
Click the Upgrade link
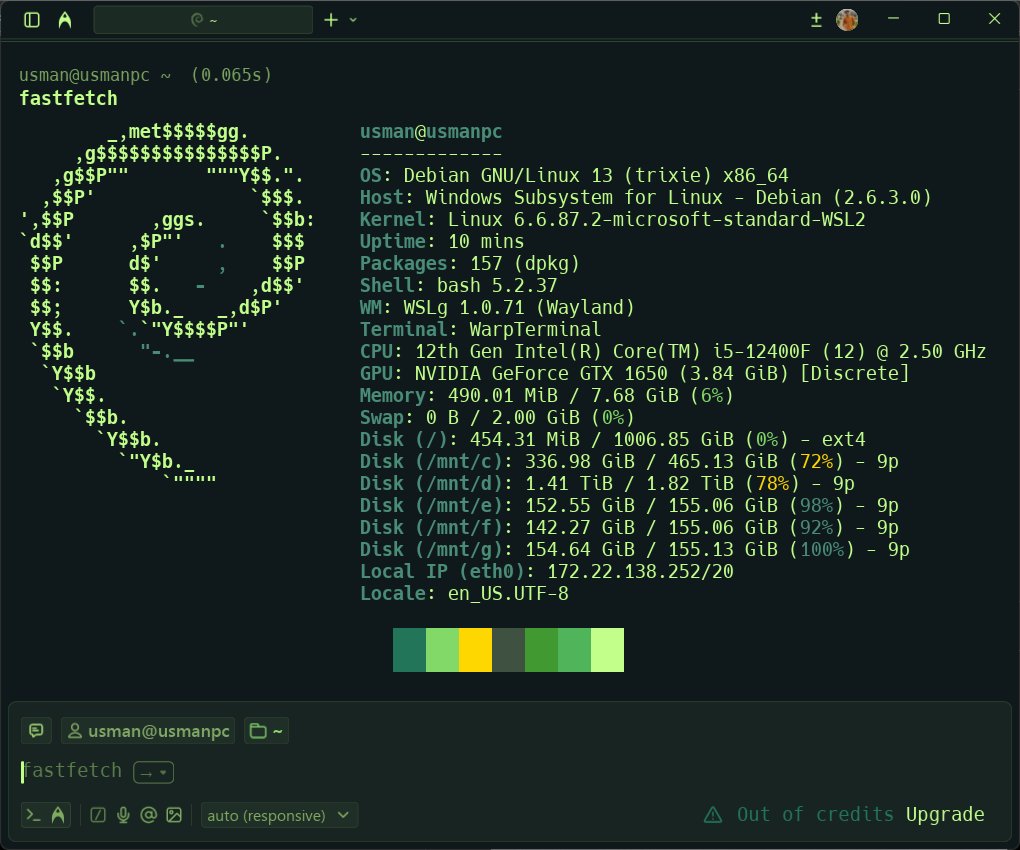(945, 814)
